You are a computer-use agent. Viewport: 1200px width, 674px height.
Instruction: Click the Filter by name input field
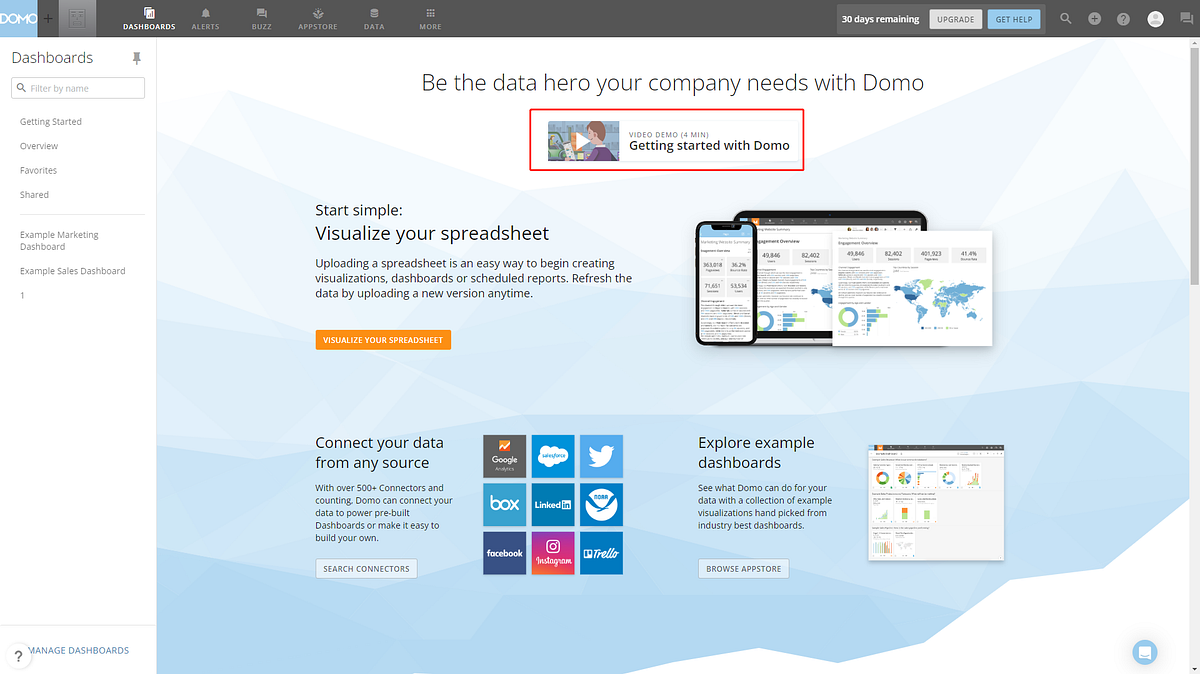(77, 87)
